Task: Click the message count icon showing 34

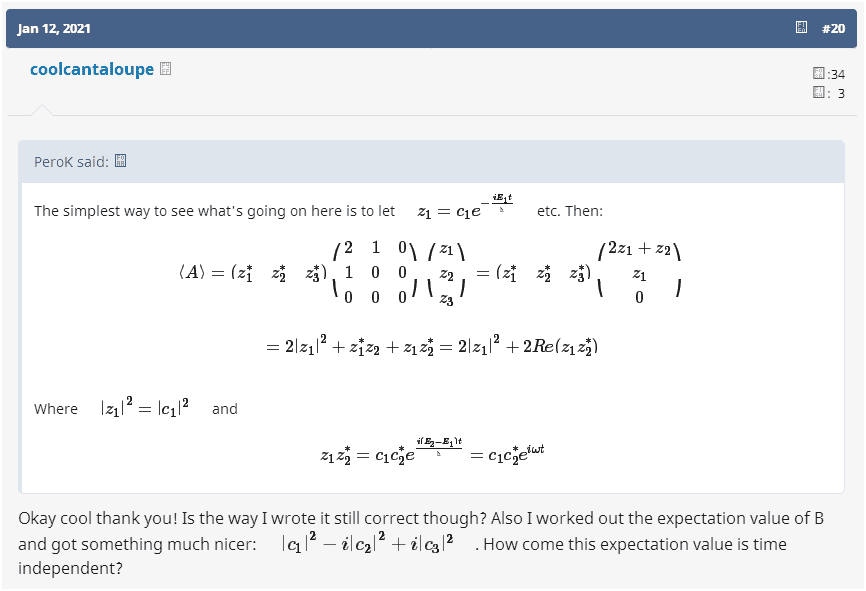Action: (x=819, y=74)
